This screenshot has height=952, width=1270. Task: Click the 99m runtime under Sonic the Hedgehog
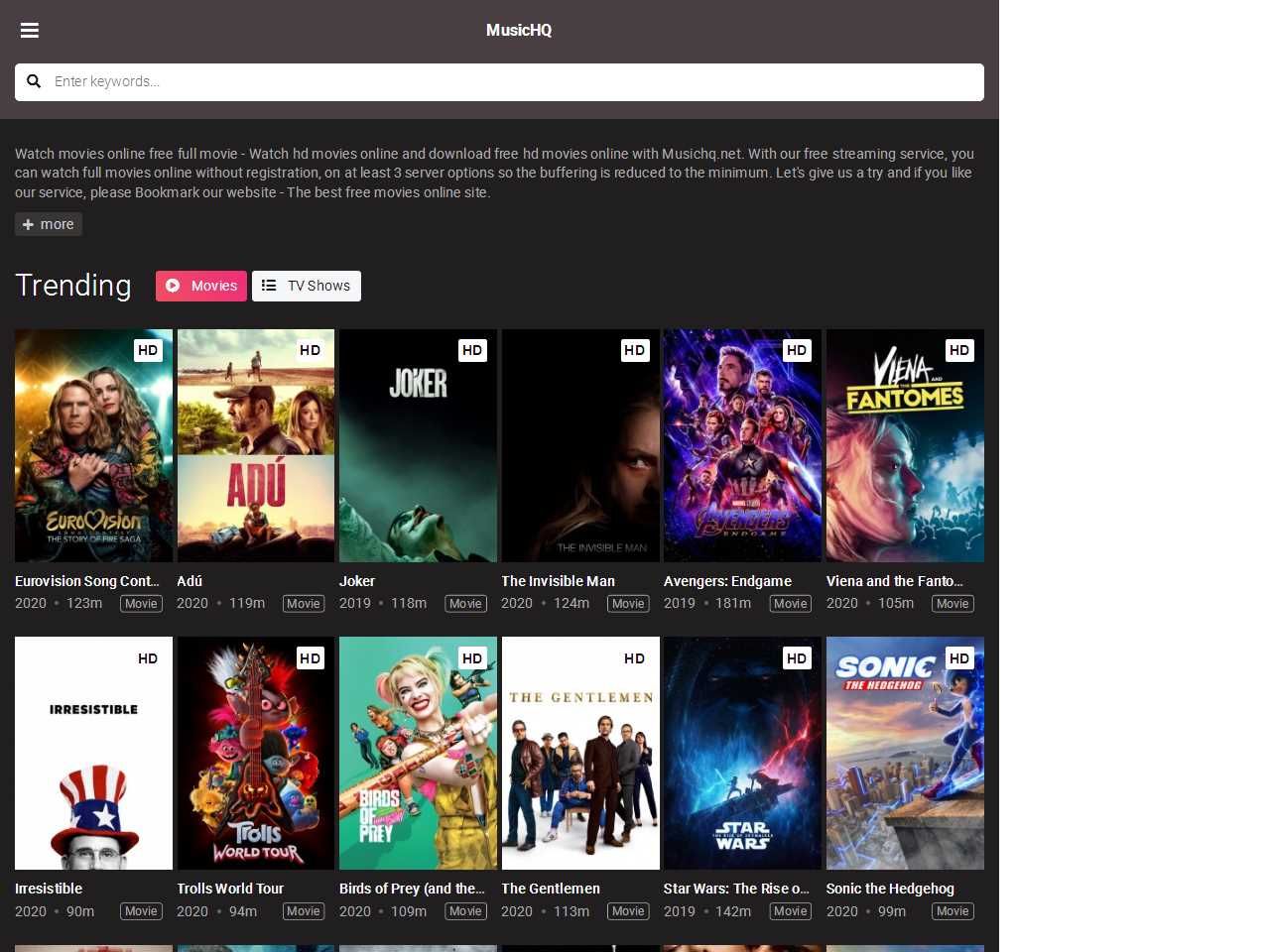click(x=892, y=911)
